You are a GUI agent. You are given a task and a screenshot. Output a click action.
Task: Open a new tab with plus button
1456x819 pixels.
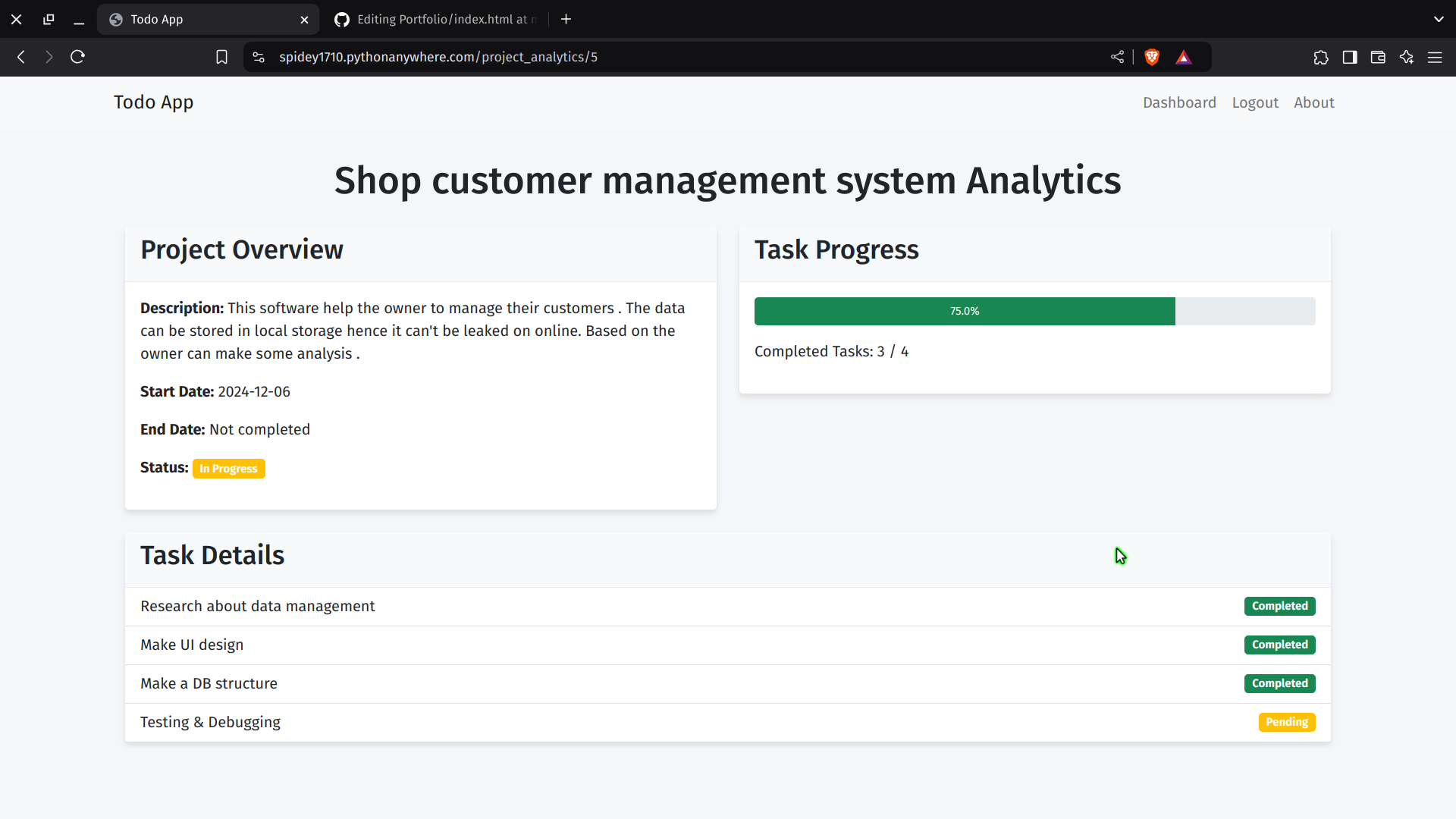tap(566, 19)
